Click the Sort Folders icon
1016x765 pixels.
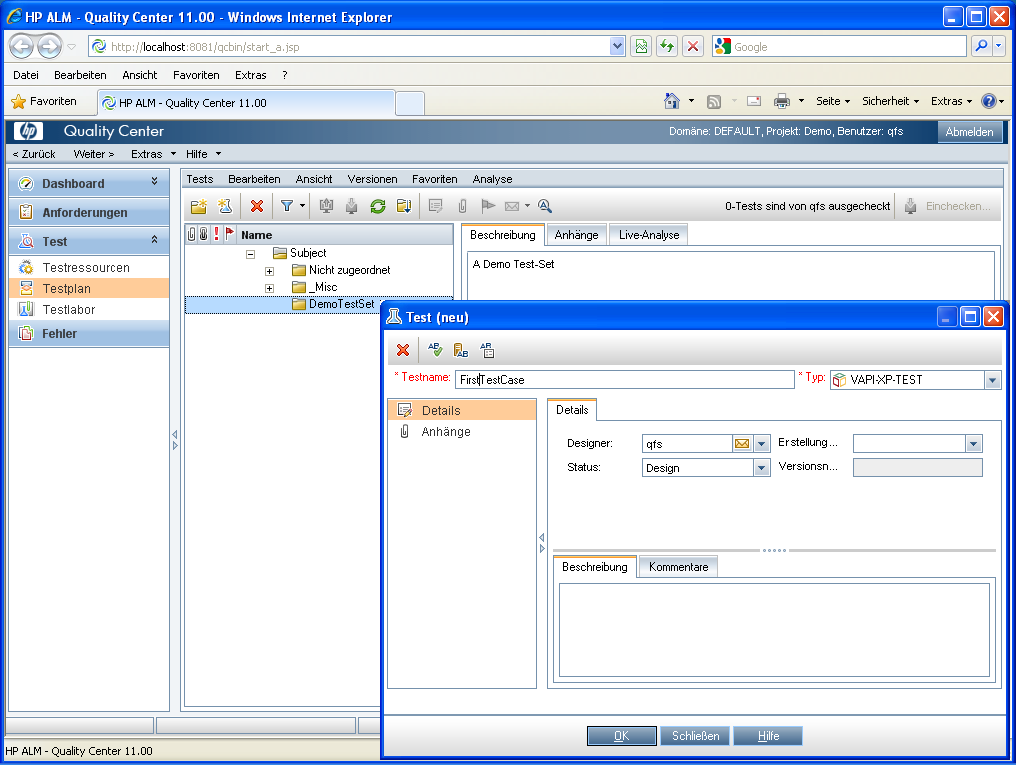click(404, 206)
